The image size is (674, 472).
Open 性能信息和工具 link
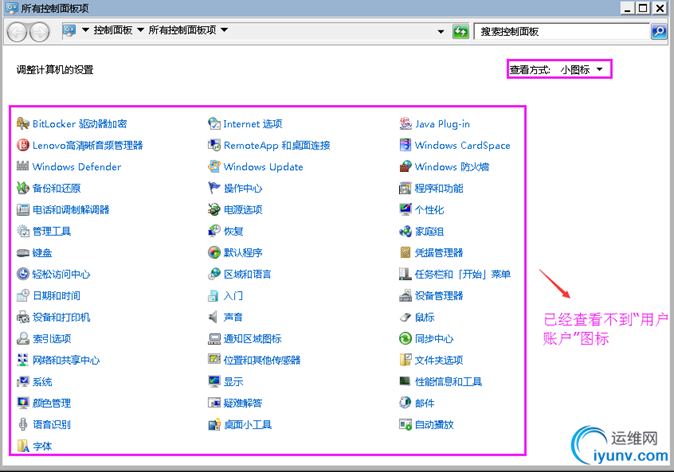coord(448,382)
